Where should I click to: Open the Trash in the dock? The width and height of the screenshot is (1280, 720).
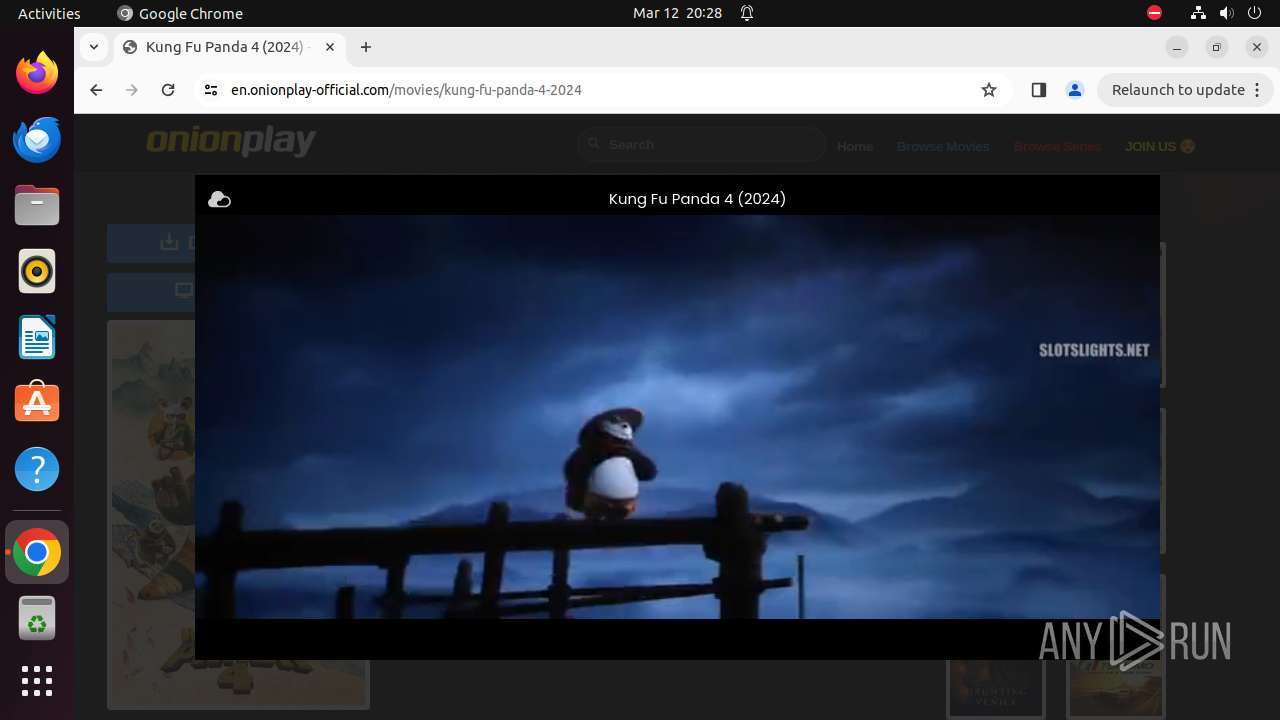click(x=37, y=619)
